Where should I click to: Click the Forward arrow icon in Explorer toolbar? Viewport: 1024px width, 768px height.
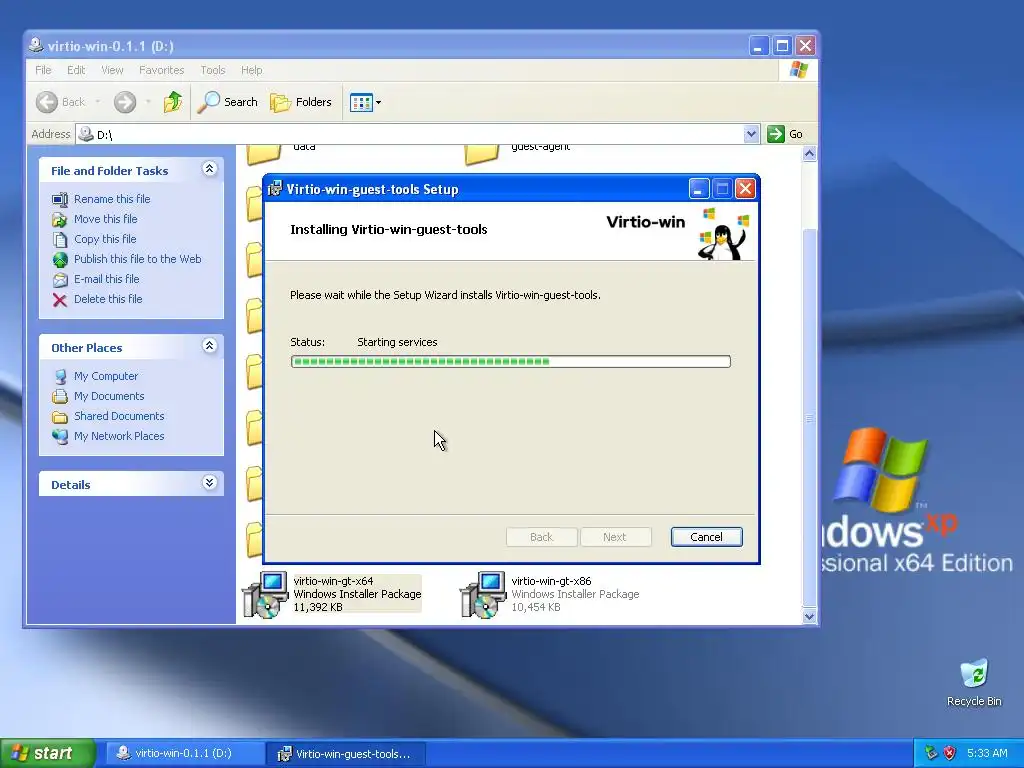click(125, 102)
